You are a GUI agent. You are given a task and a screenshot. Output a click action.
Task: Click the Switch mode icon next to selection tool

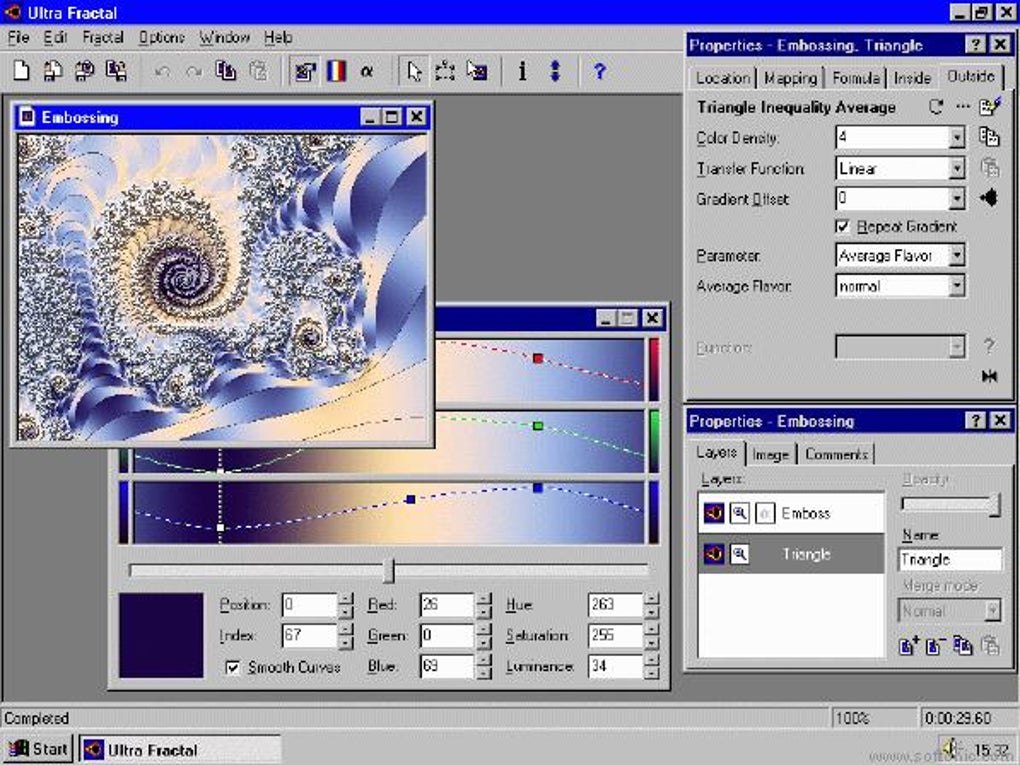click(x=477, y=71)
